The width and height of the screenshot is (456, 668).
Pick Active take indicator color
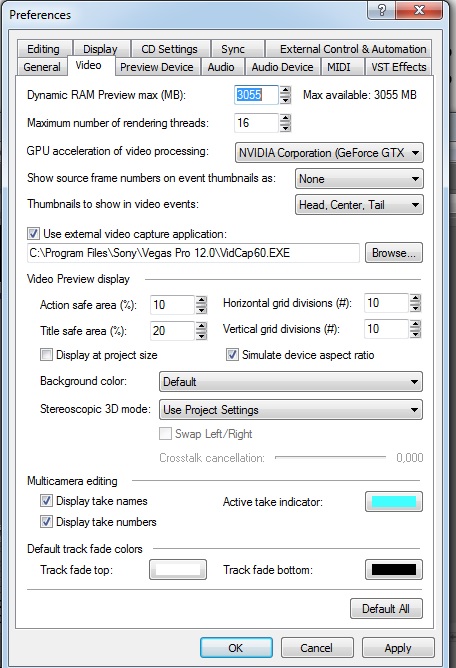(x=394, y=501)
